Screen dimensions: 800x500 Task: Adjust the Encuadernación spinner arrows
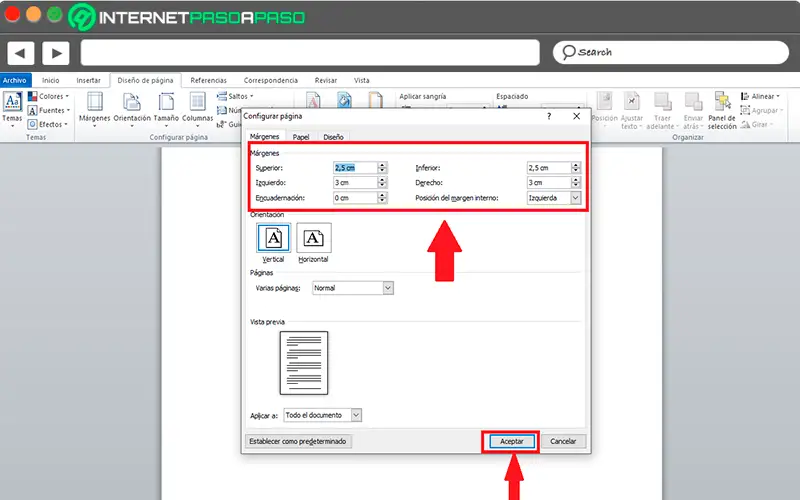(x=382, y=197)
